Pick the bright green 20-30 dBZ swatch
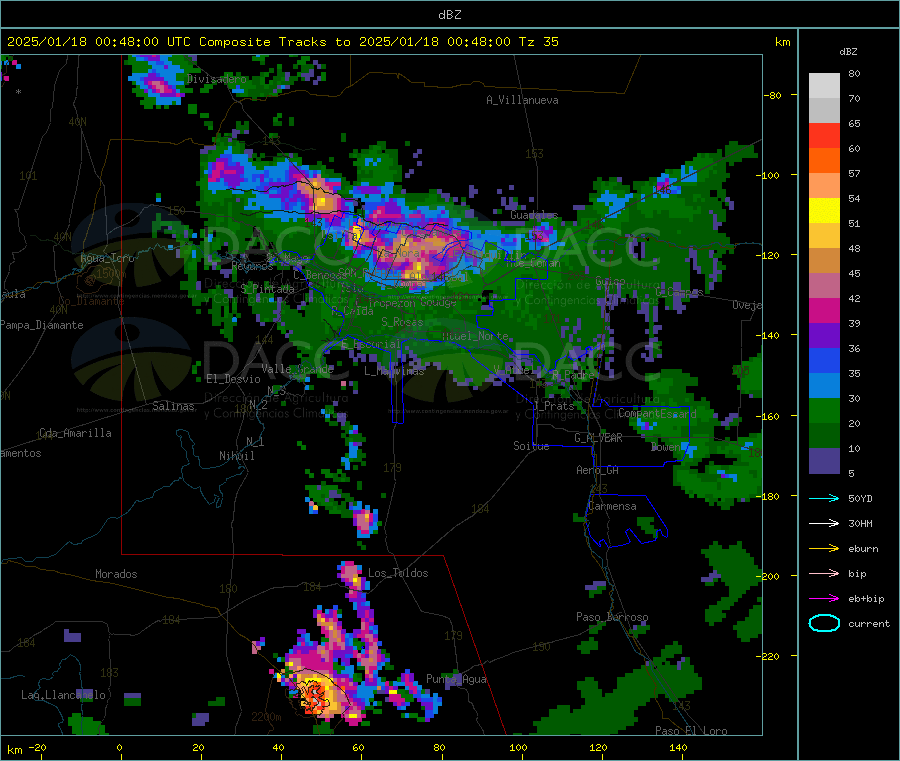 (x=824, y=410)
